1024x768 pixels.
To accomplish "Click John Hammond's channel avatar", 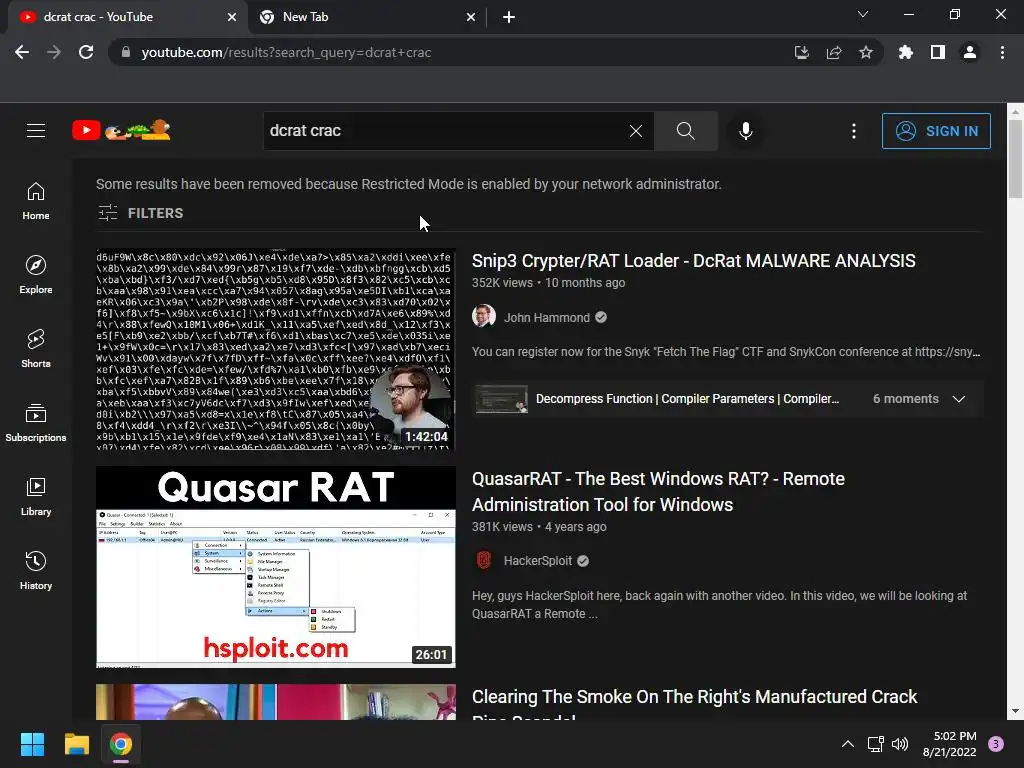I will coord(484,317).
